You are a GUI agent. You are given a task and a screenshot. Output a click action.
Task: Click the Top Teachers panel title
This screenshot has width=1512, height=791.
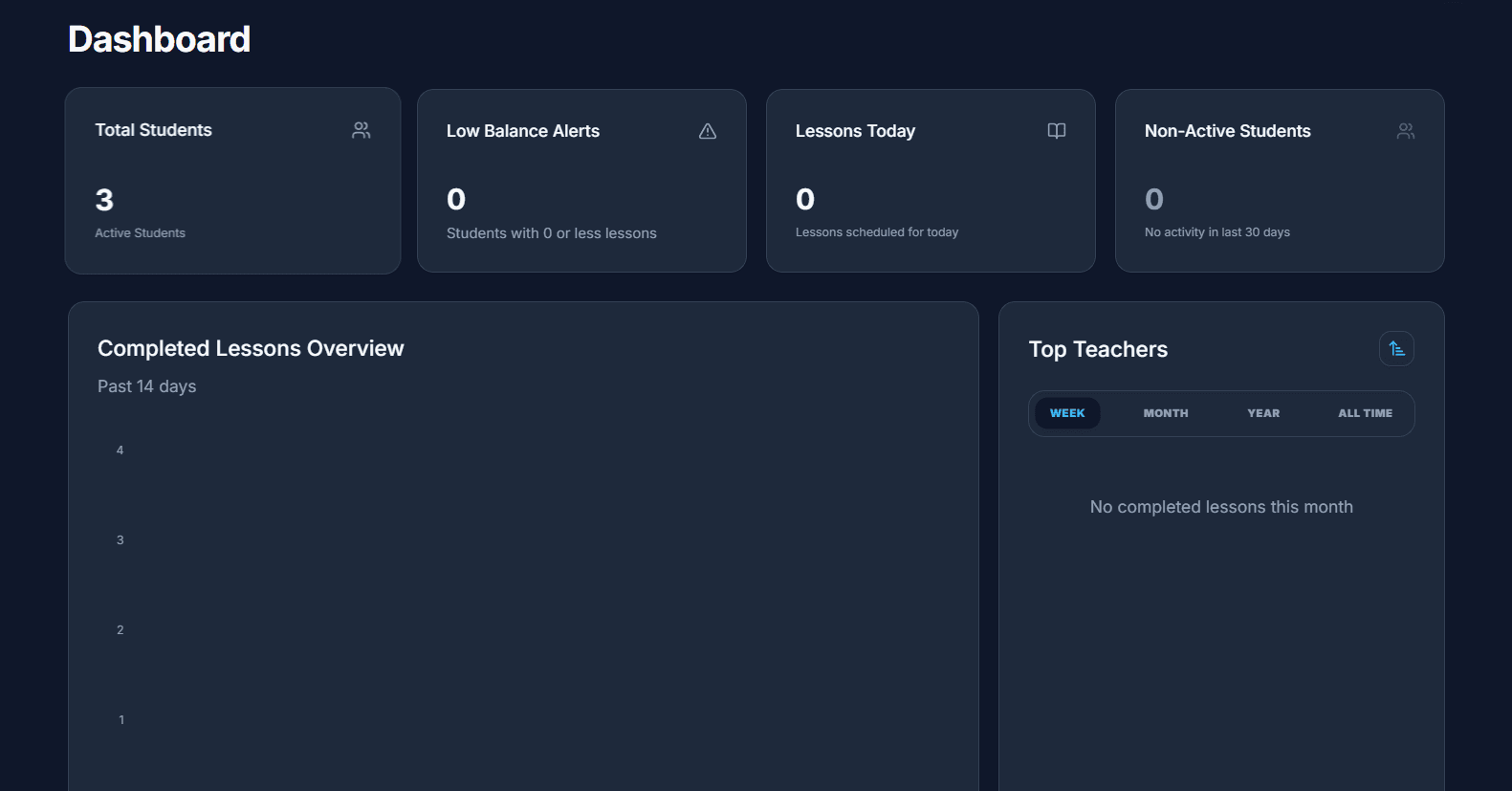pos(1098,349)
